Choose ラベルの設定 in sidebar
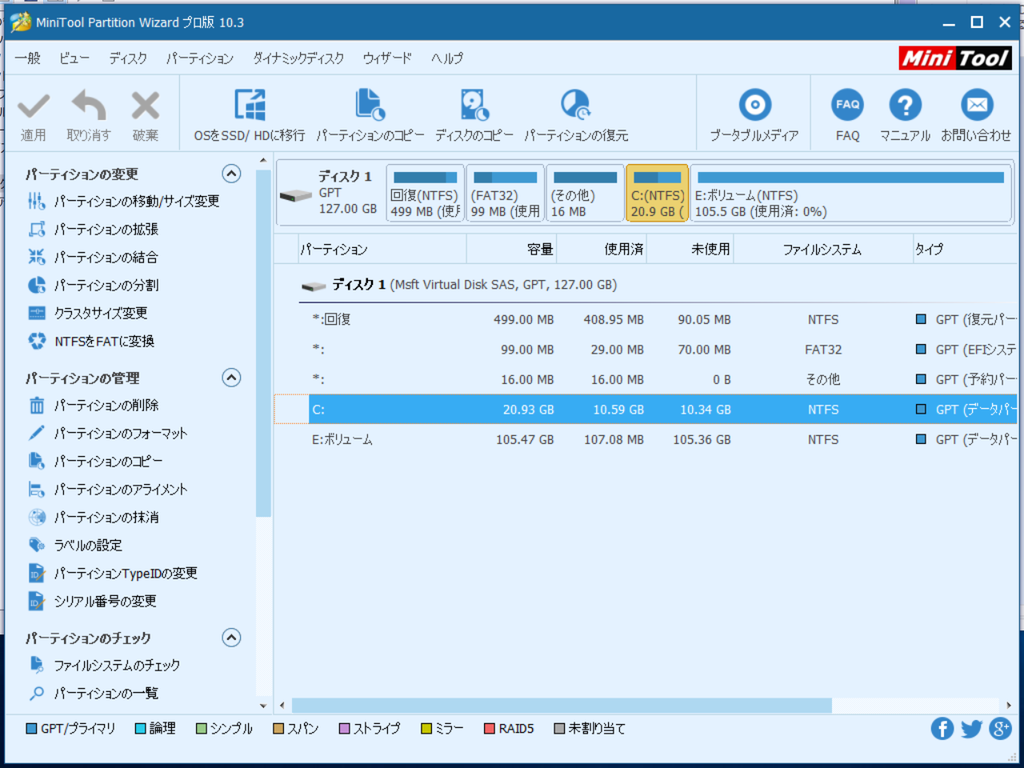Image resolution: width=1024 pixels, height=768 pixels. (74, 545)
